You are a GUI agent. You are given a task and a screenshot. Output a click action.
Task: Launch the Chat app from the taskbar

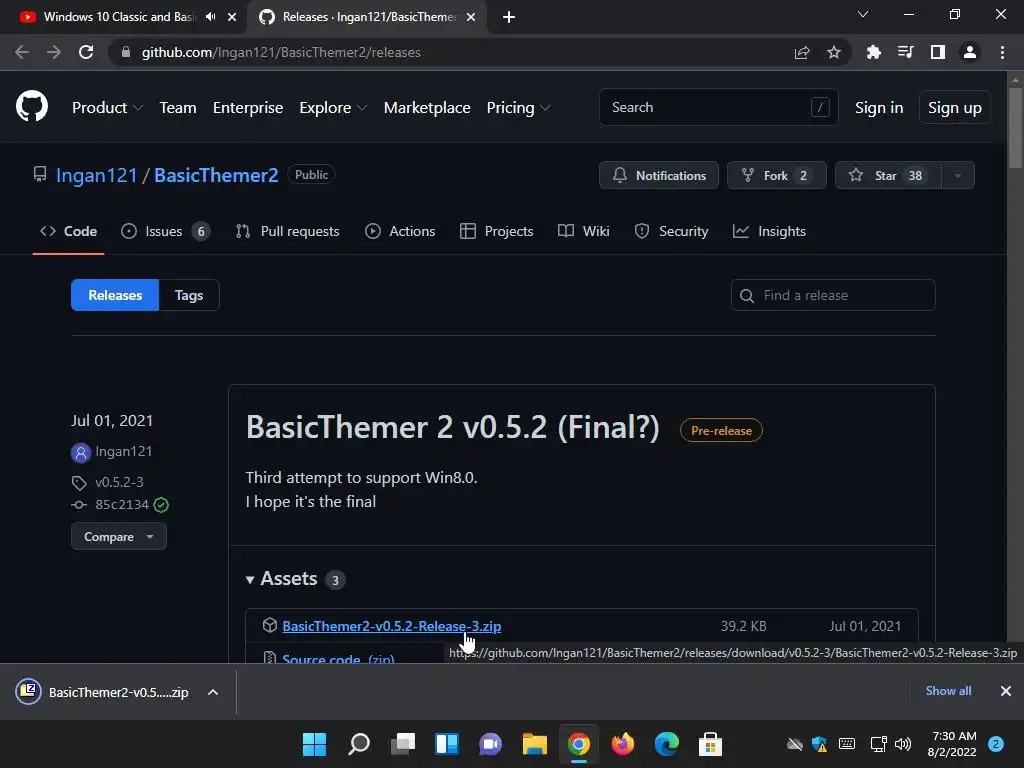click(x=490, y=744)
